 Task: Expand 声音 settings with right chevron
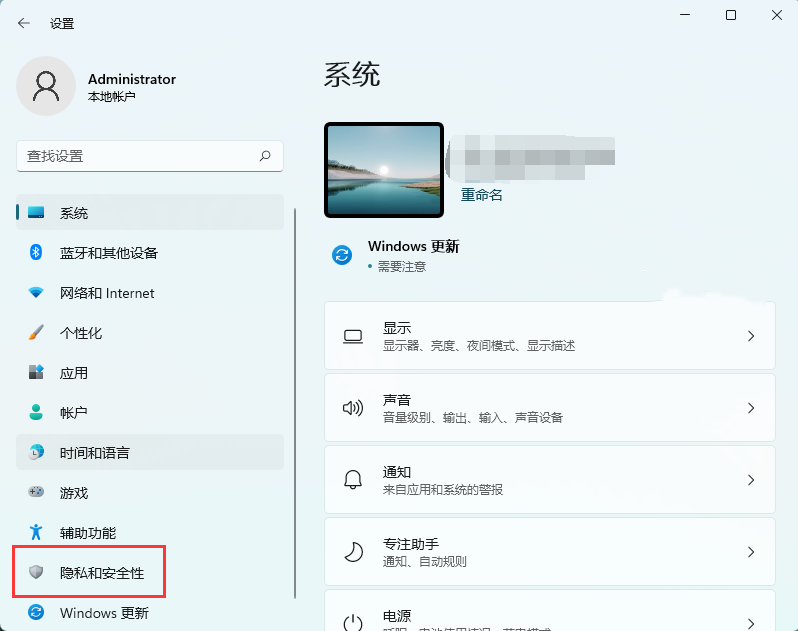(751, 408)
